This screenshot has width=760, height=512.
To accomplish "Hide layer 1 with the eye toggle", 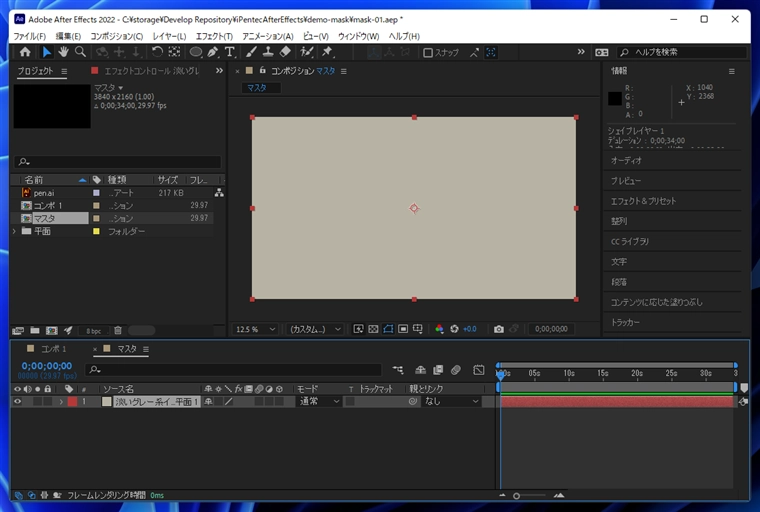I will pyautogui.click(x=17, y=402).
